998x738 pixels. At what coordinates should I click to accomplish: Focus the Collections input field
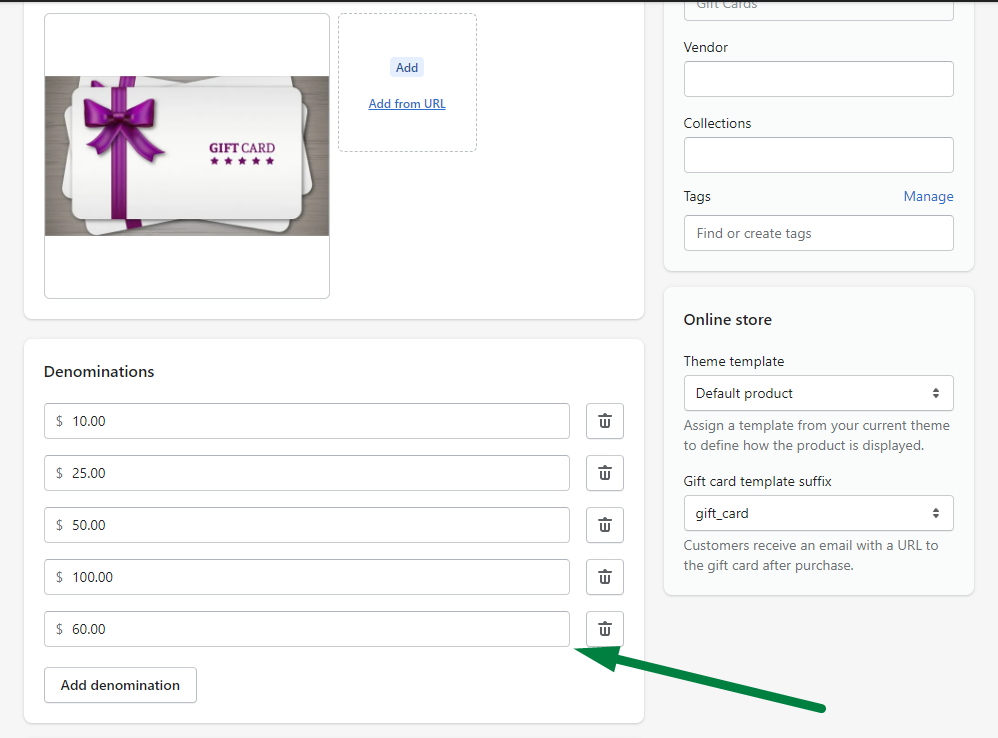point(819,155)
